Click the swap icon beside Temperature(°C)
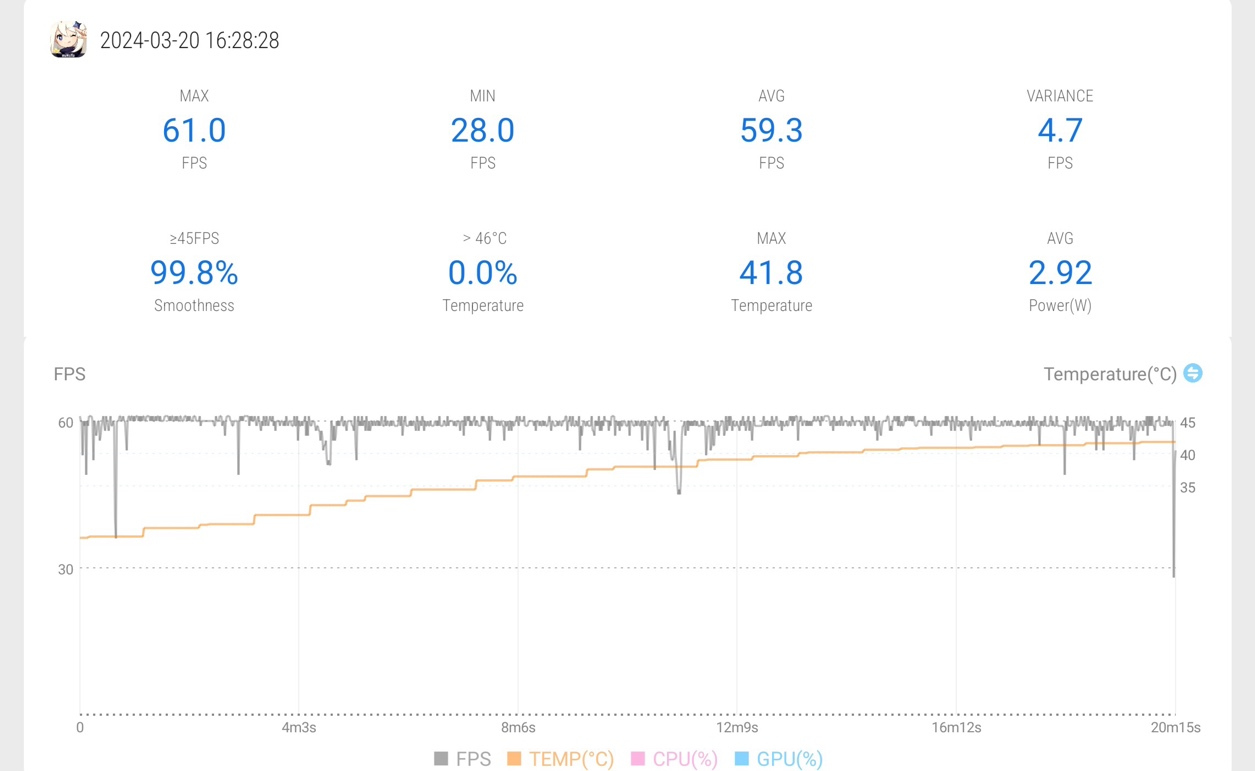This screenshot has height=771, width=1255. pyautogui.click(x=1192, y=373)
